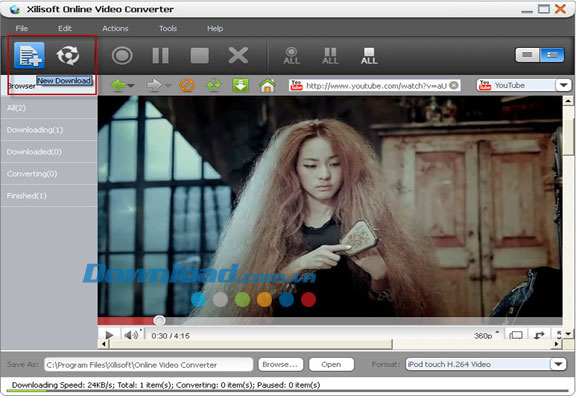
Task: Click the horizontal scrollbar thumb
Action: tap(251, 344)
